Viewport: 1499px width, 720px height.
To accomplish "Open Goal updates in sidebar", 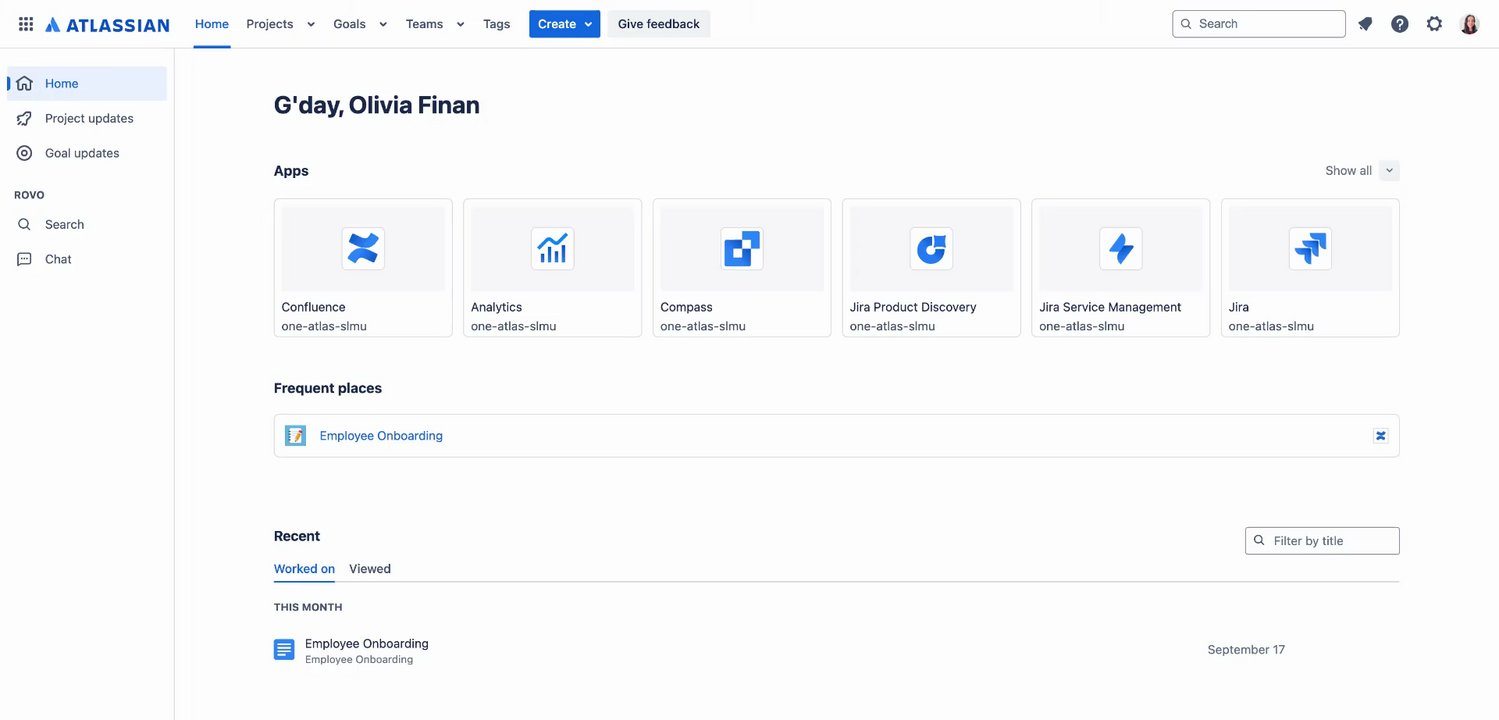I will [87, 153].
